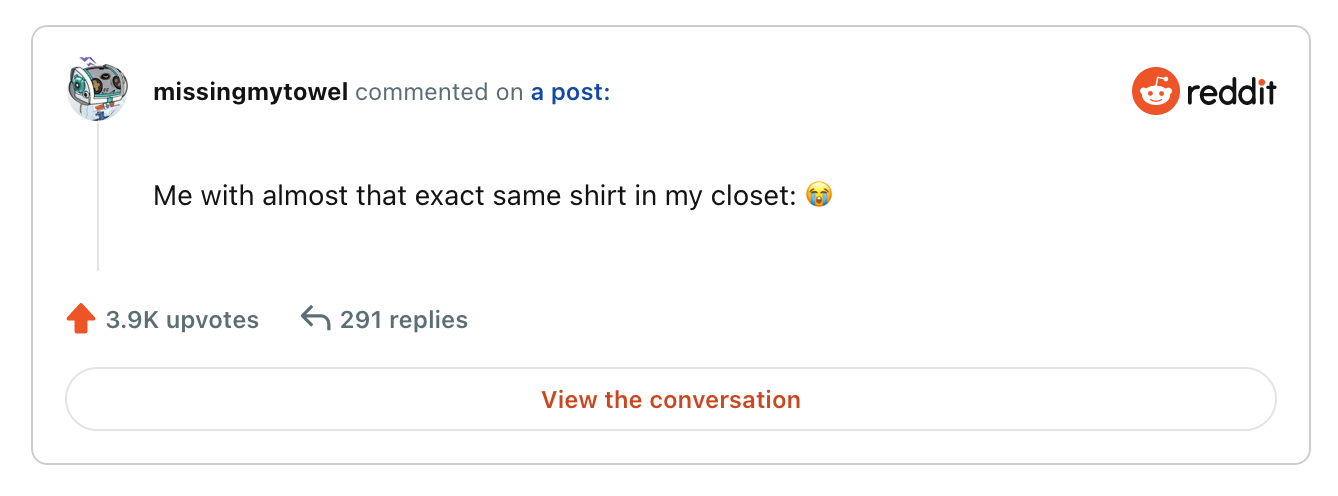This screenshot has height=496, width=1338.
Task: Open Reddit via the Snoo logo icon
Action: pos(1155,92)
